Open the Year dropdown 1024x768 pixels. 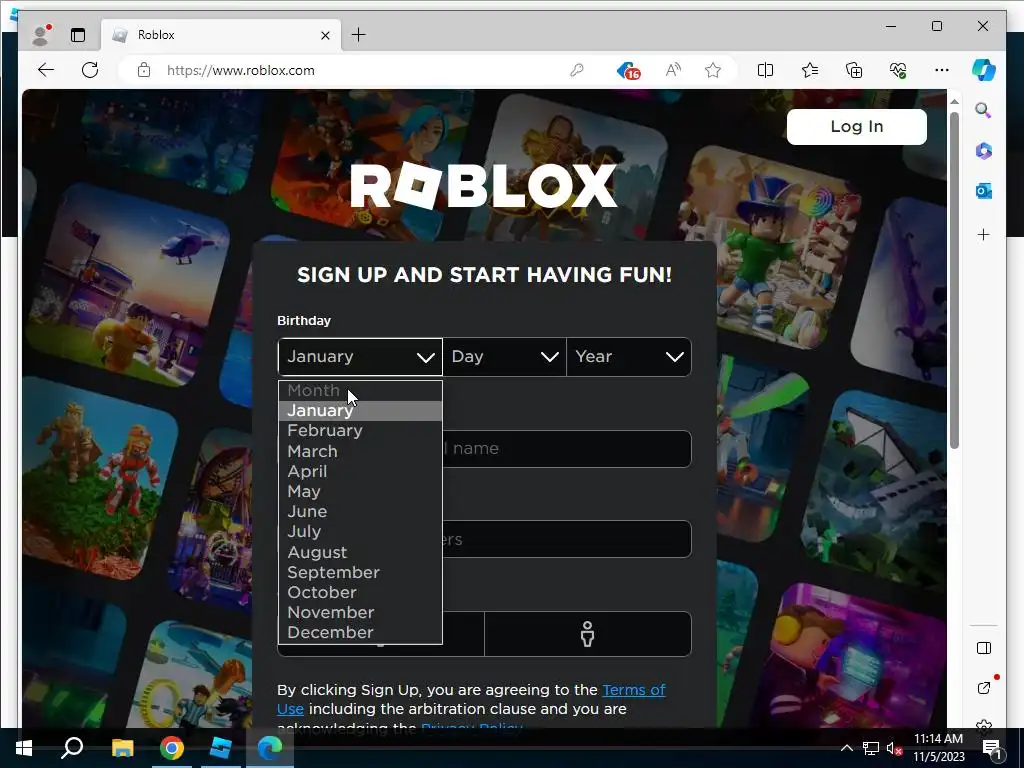(629, 357)
